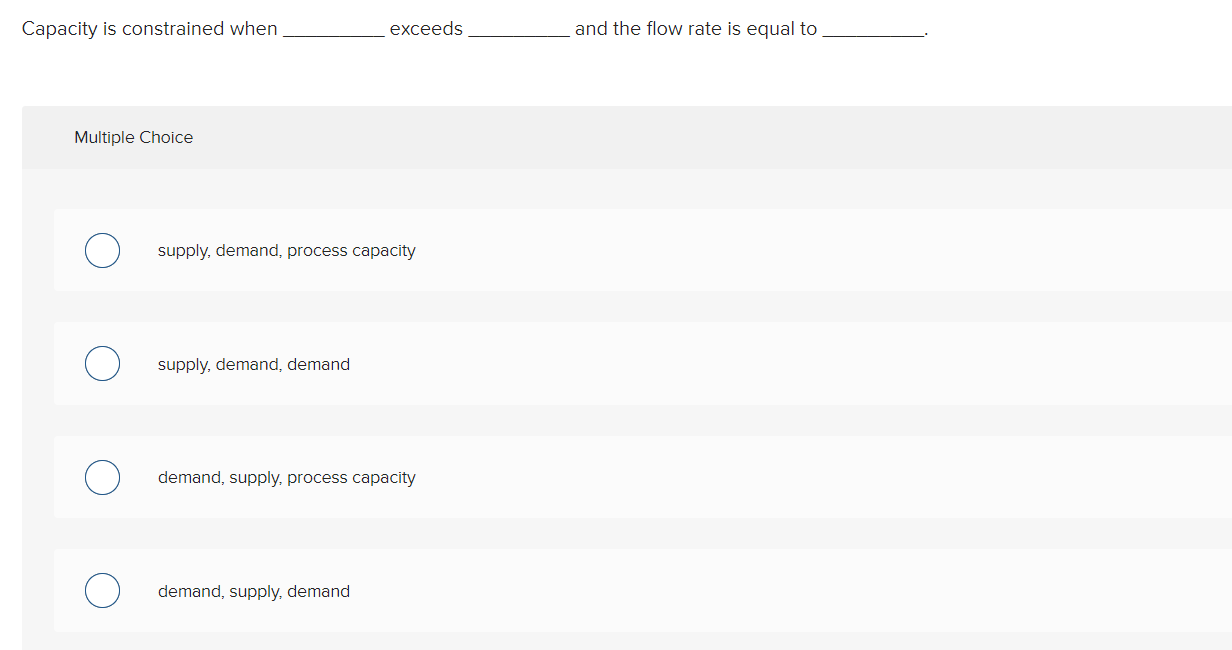Select the radio button for 'demand, supply, process capacity'
The width and height of the screenshot is (1232, 650).
pyautogui.click(x=102, y=477)
